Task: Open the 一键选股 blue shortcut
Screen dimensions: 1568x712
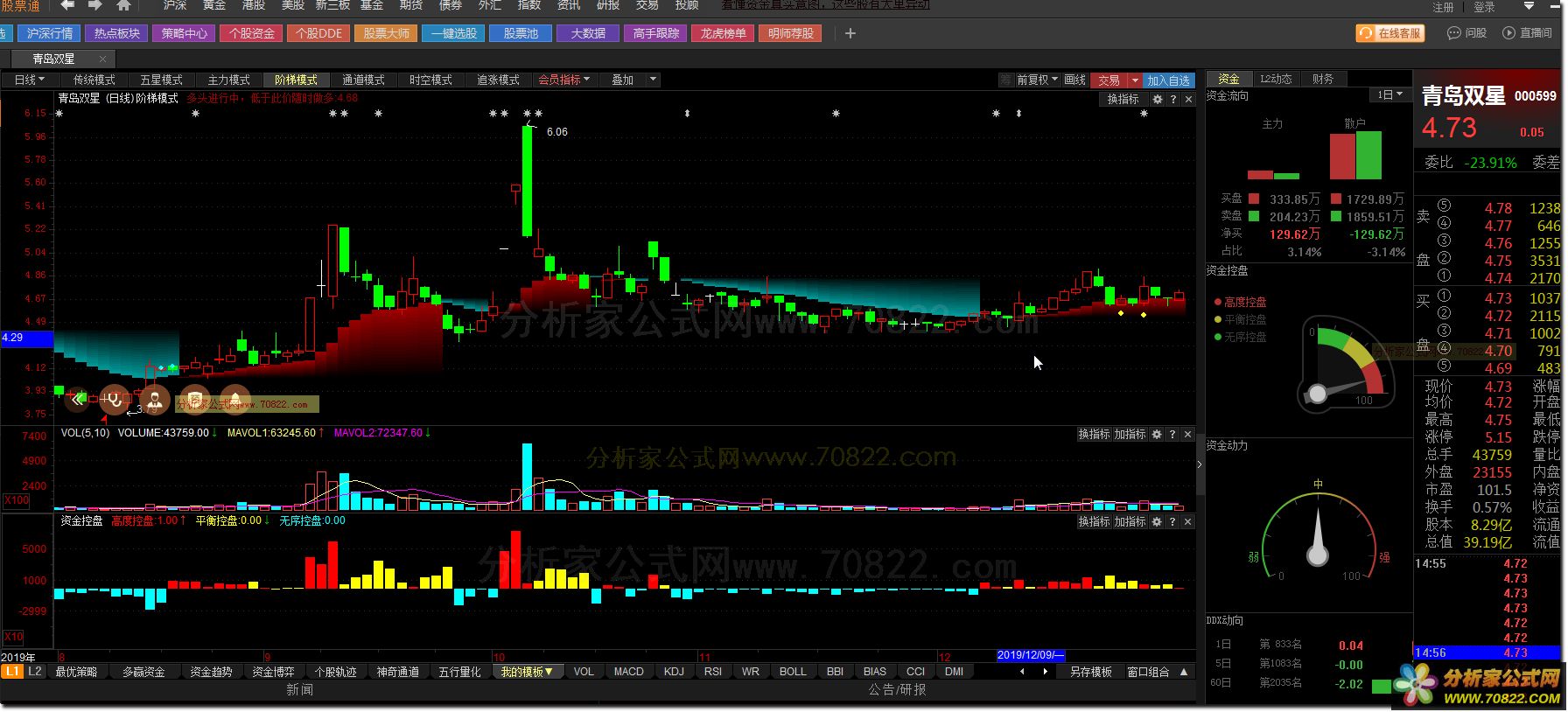Action: (x=453, y=33)
